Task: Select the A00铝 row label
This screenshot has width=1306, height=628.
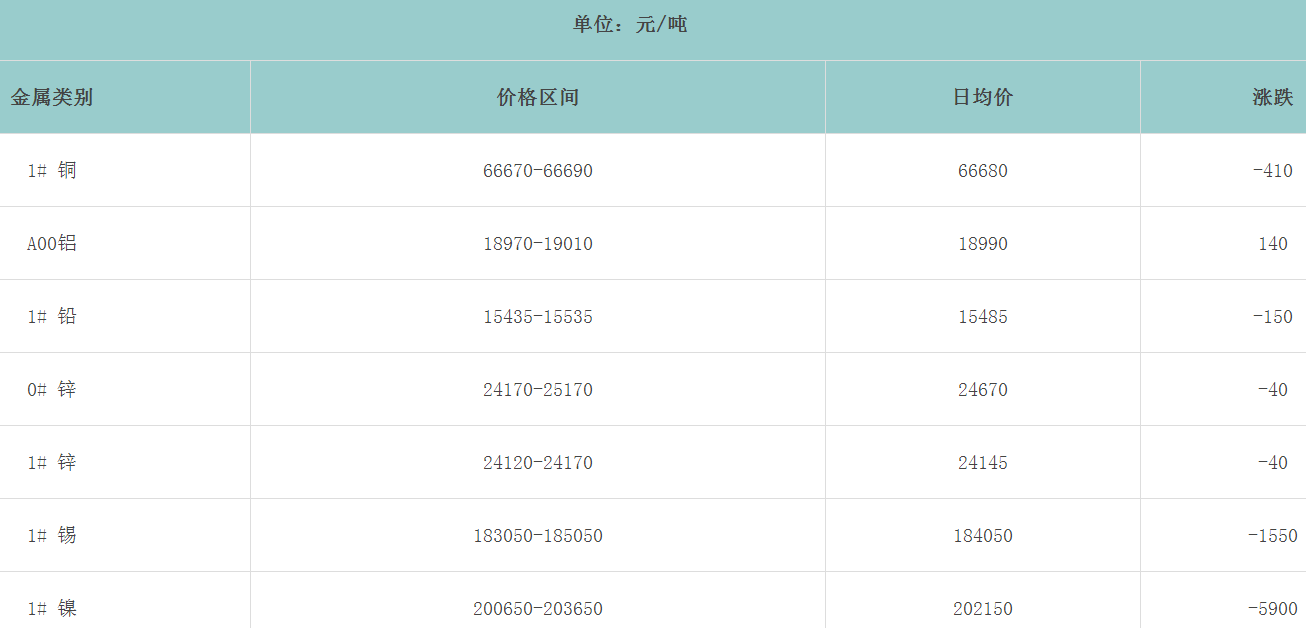Action: coord(52,244)
